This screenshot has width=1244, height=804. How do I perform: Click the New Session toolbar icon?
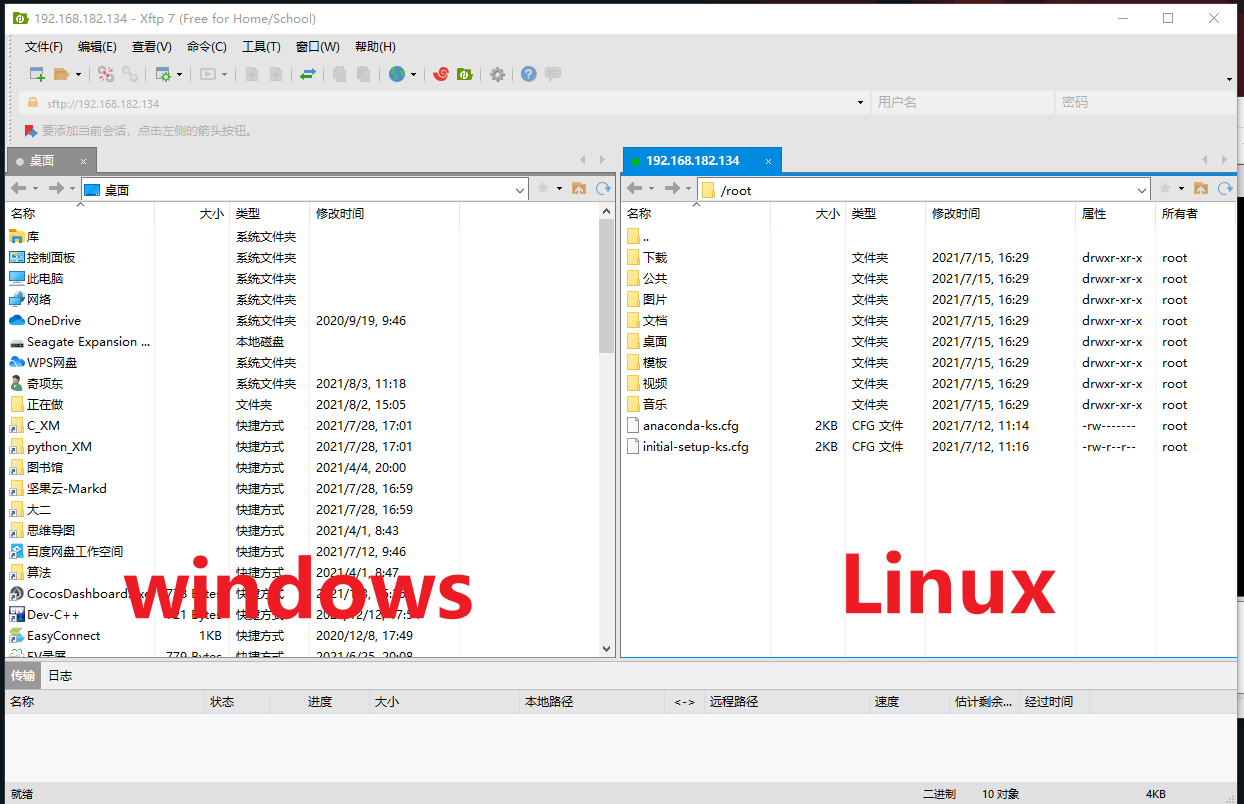[37, 74]
